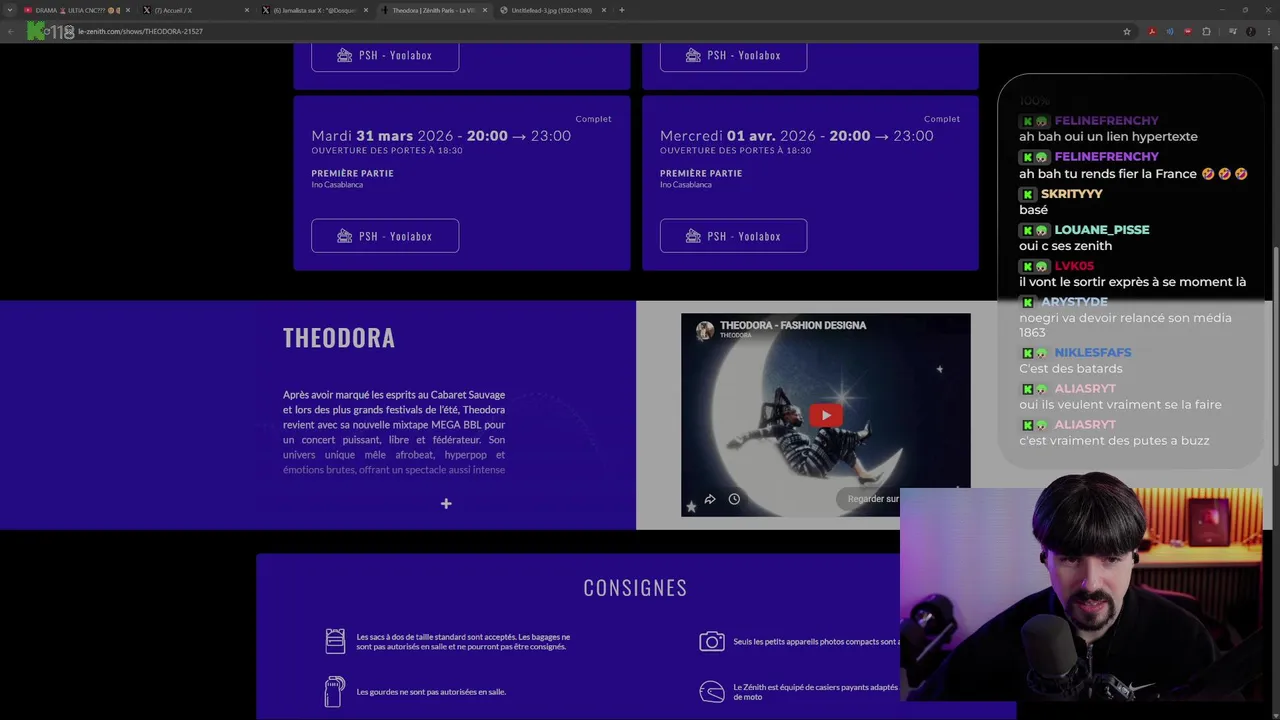Click Kick badge beside LVK05
Viewport: 1280px width, 720px height.
1027,266
